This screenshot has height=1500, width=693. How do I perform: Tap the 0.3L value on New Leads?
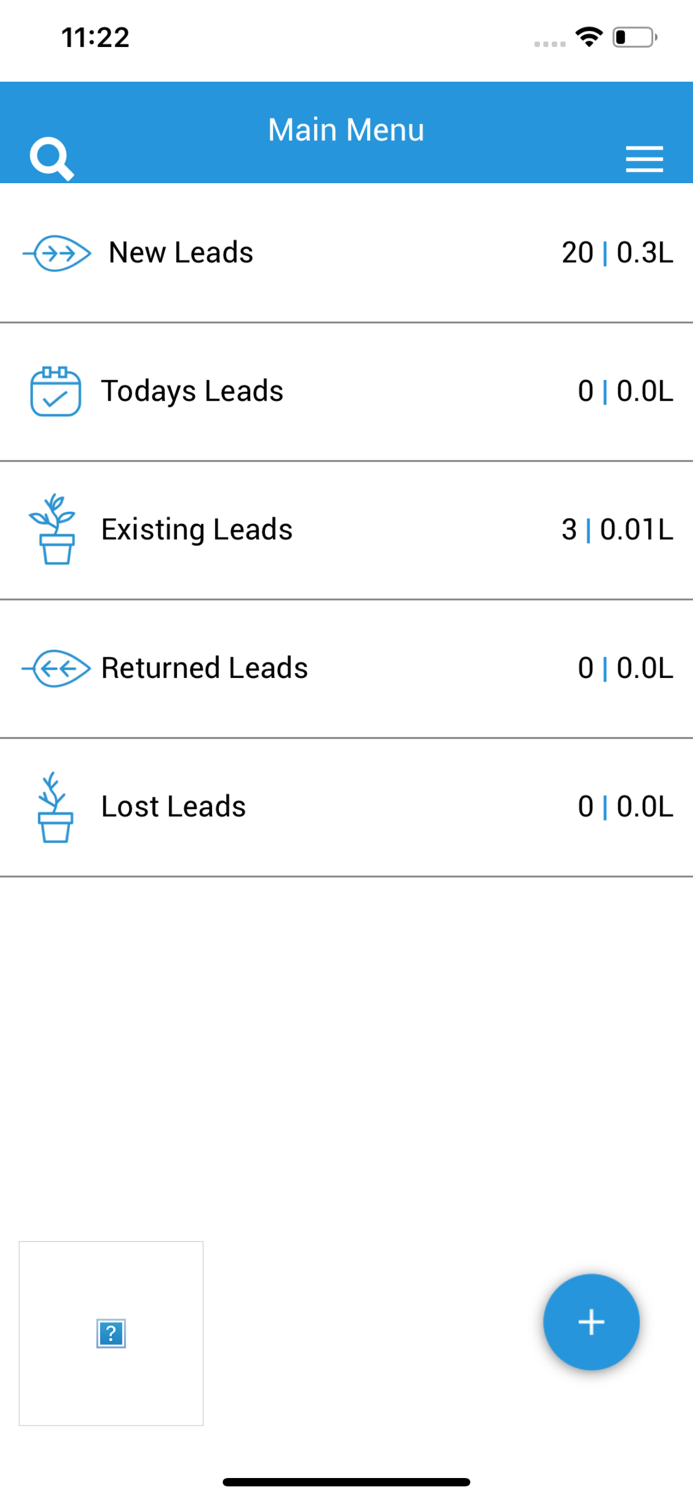pyautogui.click(x=646, y=253)
